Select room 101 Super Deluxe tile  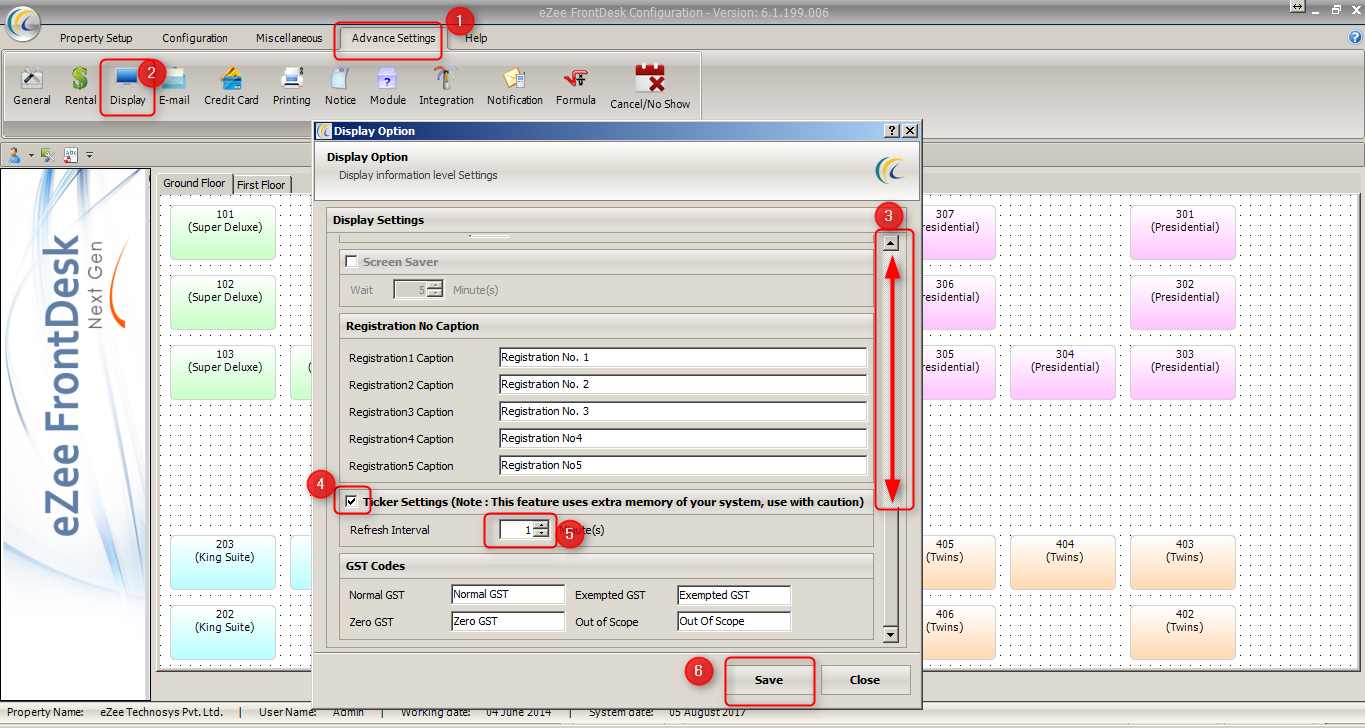click(224, 232)
